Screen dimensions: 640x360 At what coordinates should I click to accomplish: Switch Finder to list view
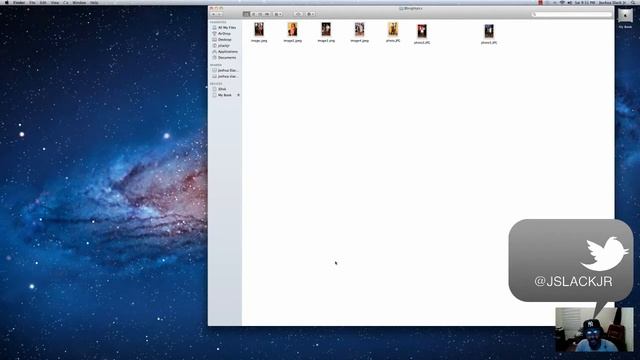coord(253,14)
